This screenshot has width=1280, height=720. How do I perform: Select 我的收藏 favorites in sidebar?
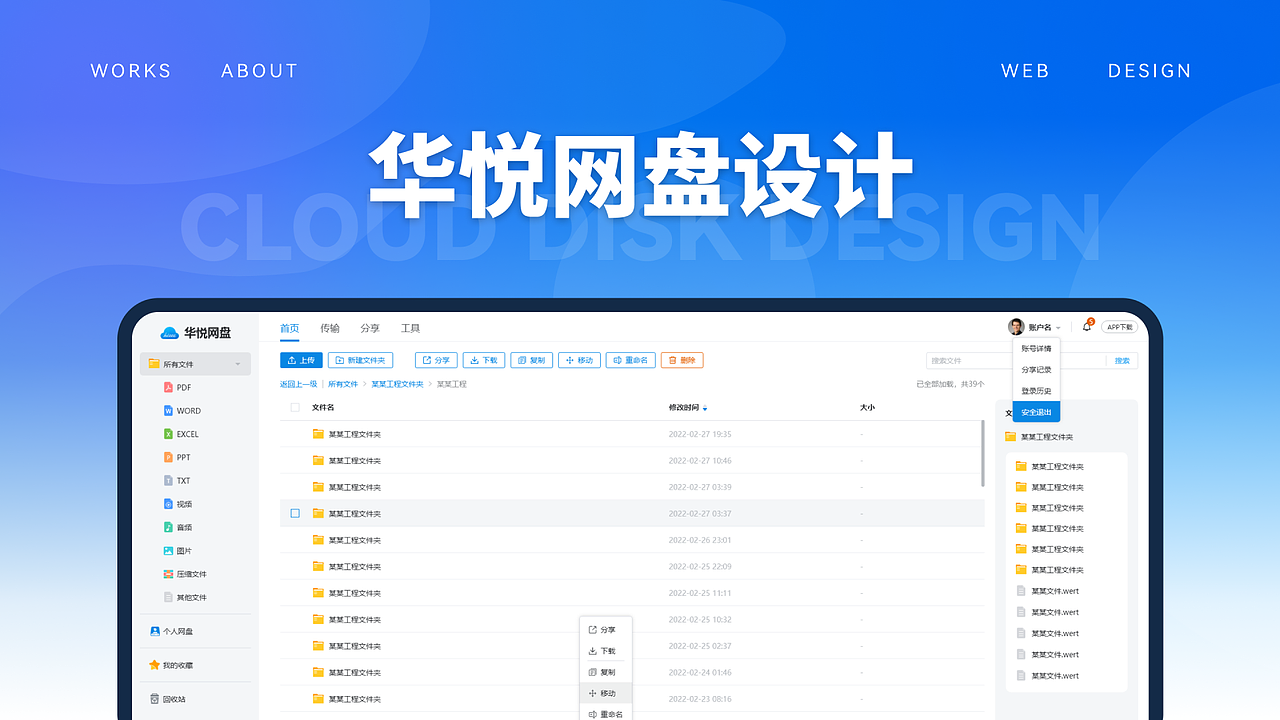coord(173,664)
